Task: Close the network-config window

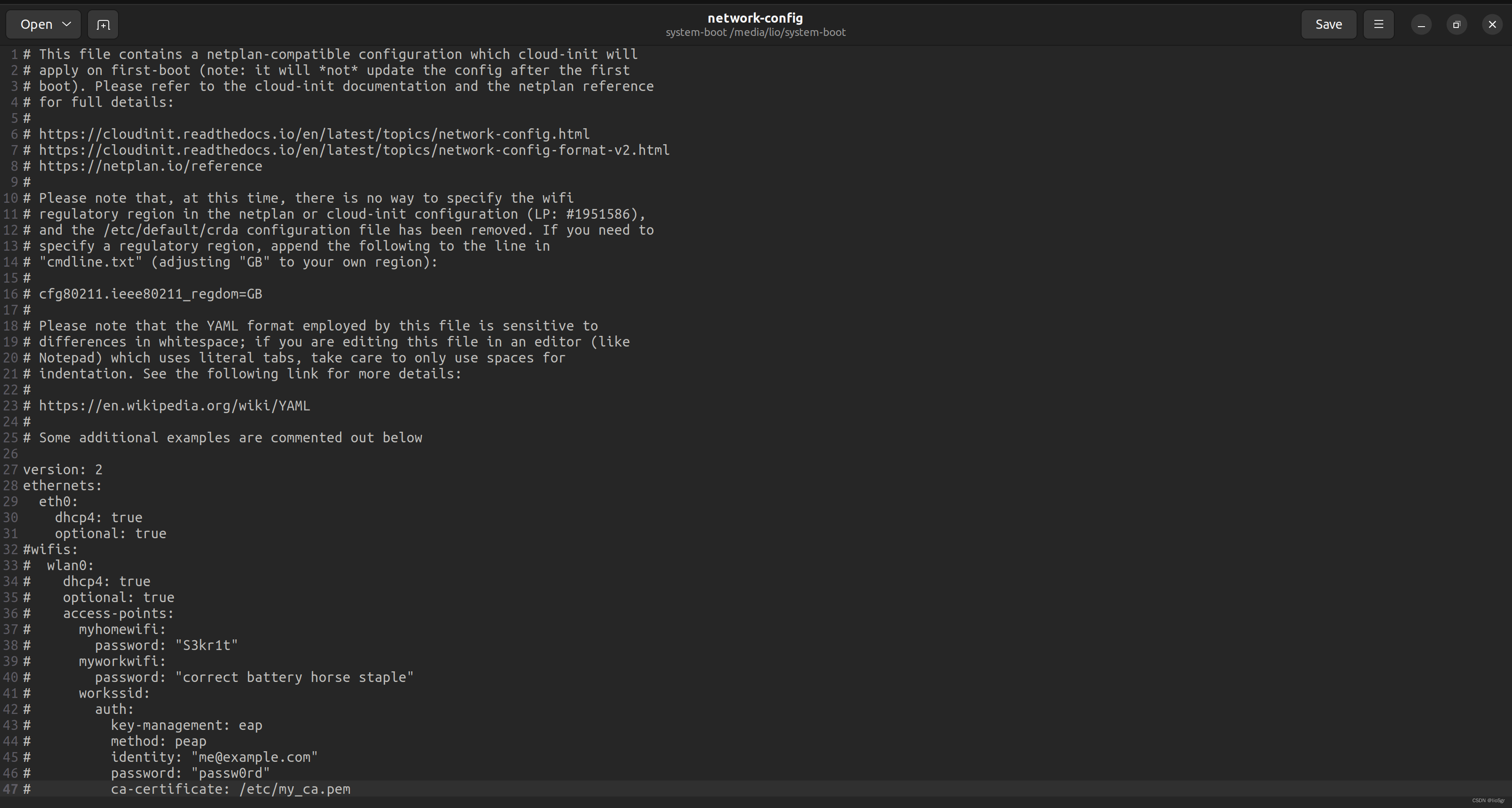Action: 1492,25
